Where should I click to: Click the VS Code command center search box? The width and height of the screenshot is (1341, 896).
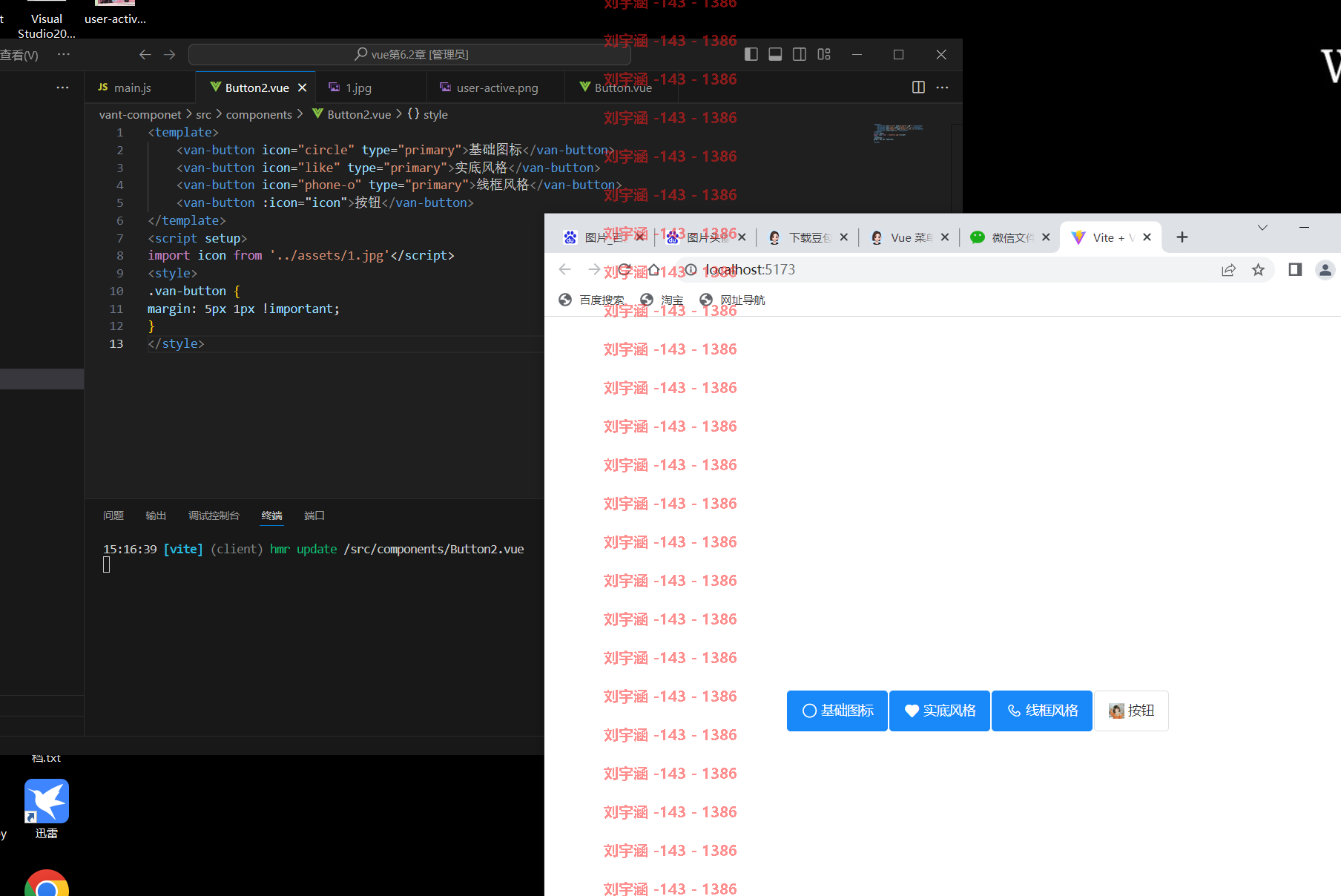click(x=409, y=54)
